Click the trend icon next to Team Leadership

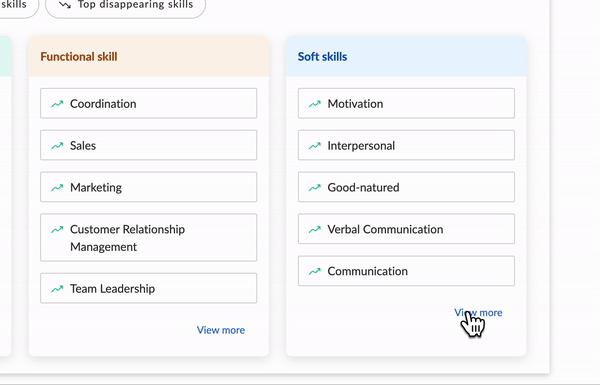[x=57, y=289]
